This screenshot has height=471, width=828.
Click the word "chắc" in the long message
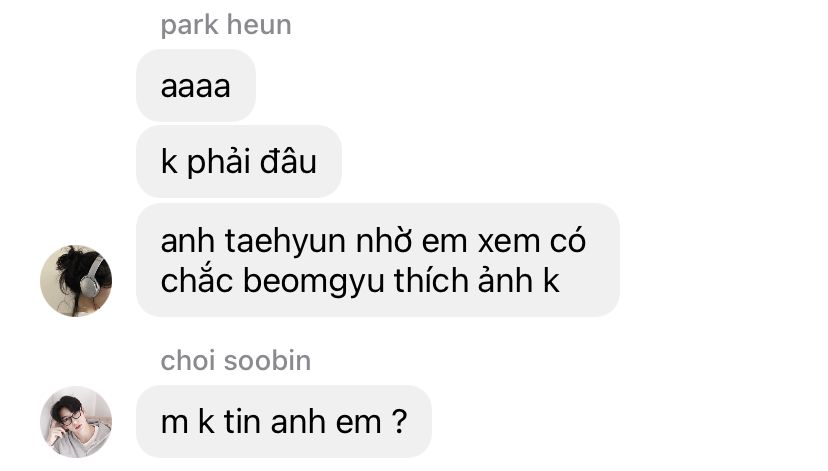[197, 280]
